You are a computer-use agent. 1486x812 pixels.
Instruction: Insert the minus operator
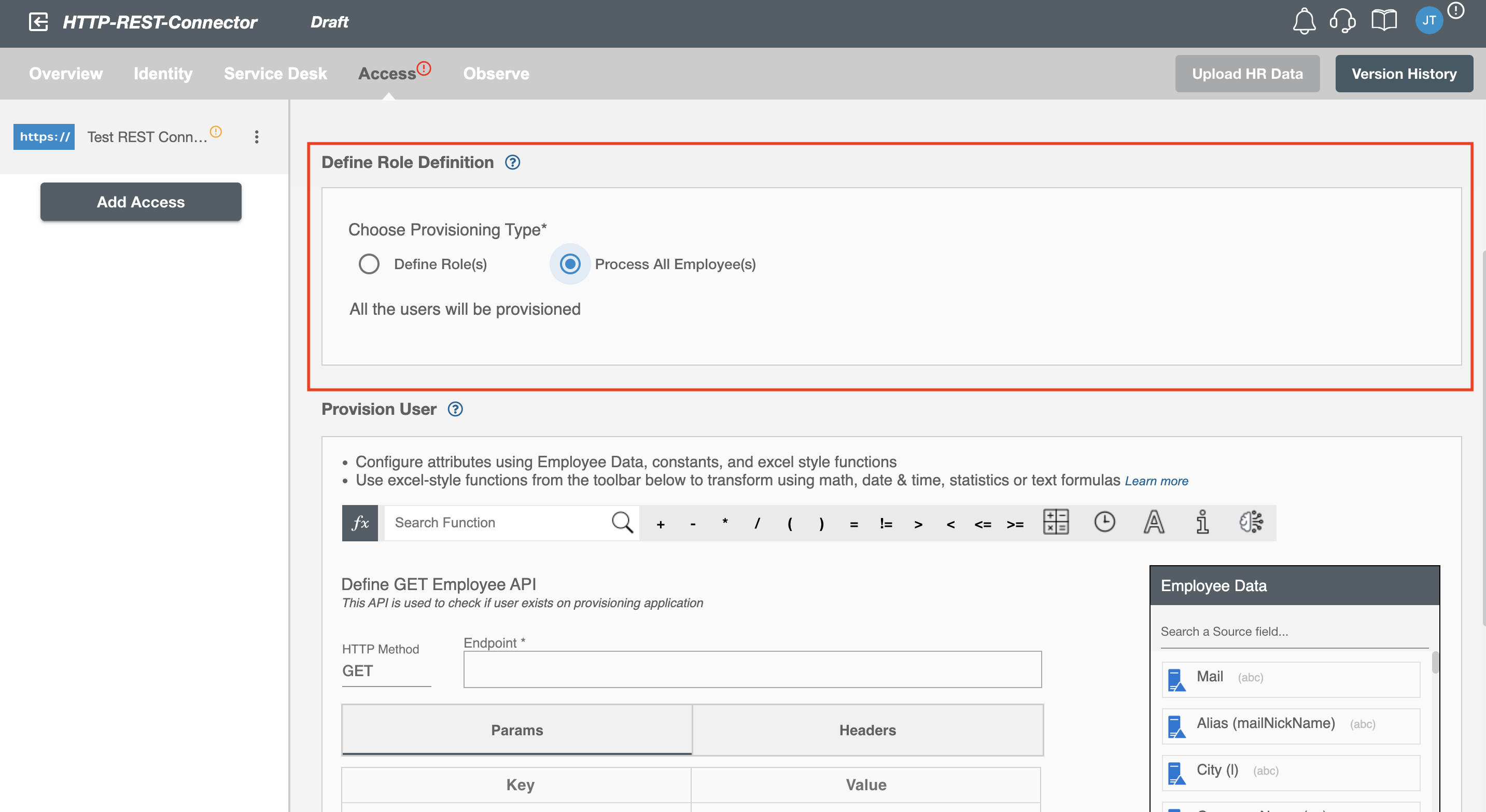[x=693, y=524]
